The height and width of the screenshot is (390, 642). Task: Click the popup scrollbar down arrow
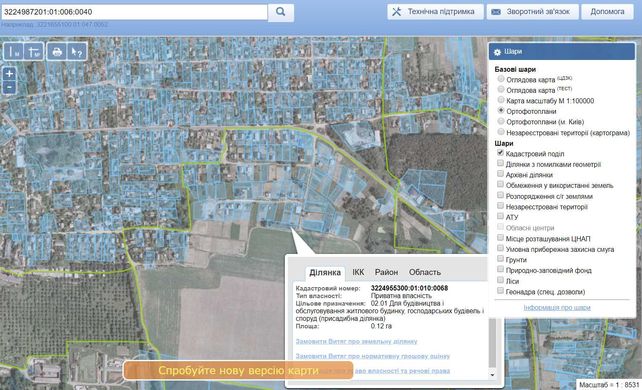pyautogui.click(x=493, y=374)
